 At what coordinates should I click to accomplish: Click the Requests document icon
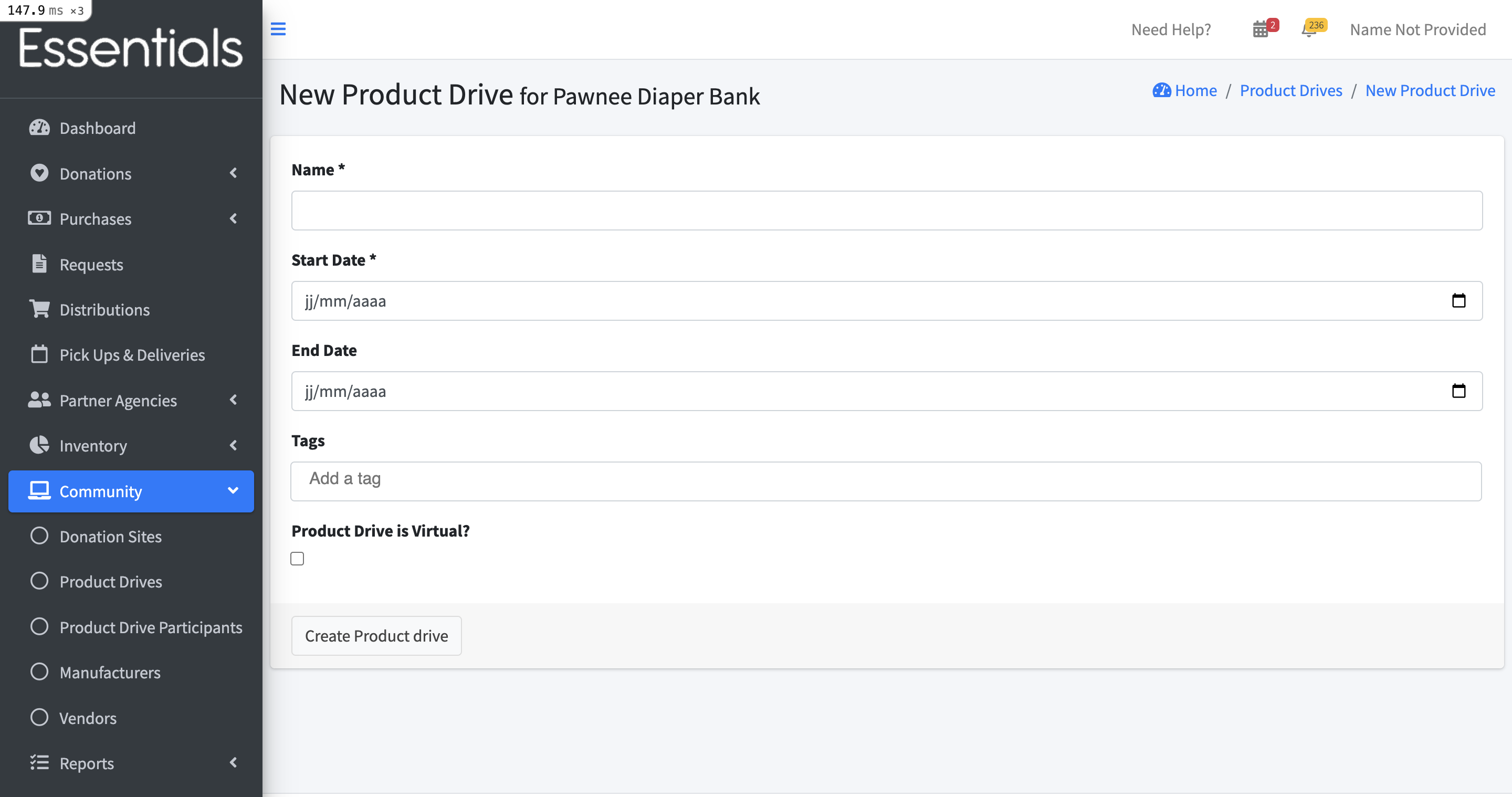(39, 264)
